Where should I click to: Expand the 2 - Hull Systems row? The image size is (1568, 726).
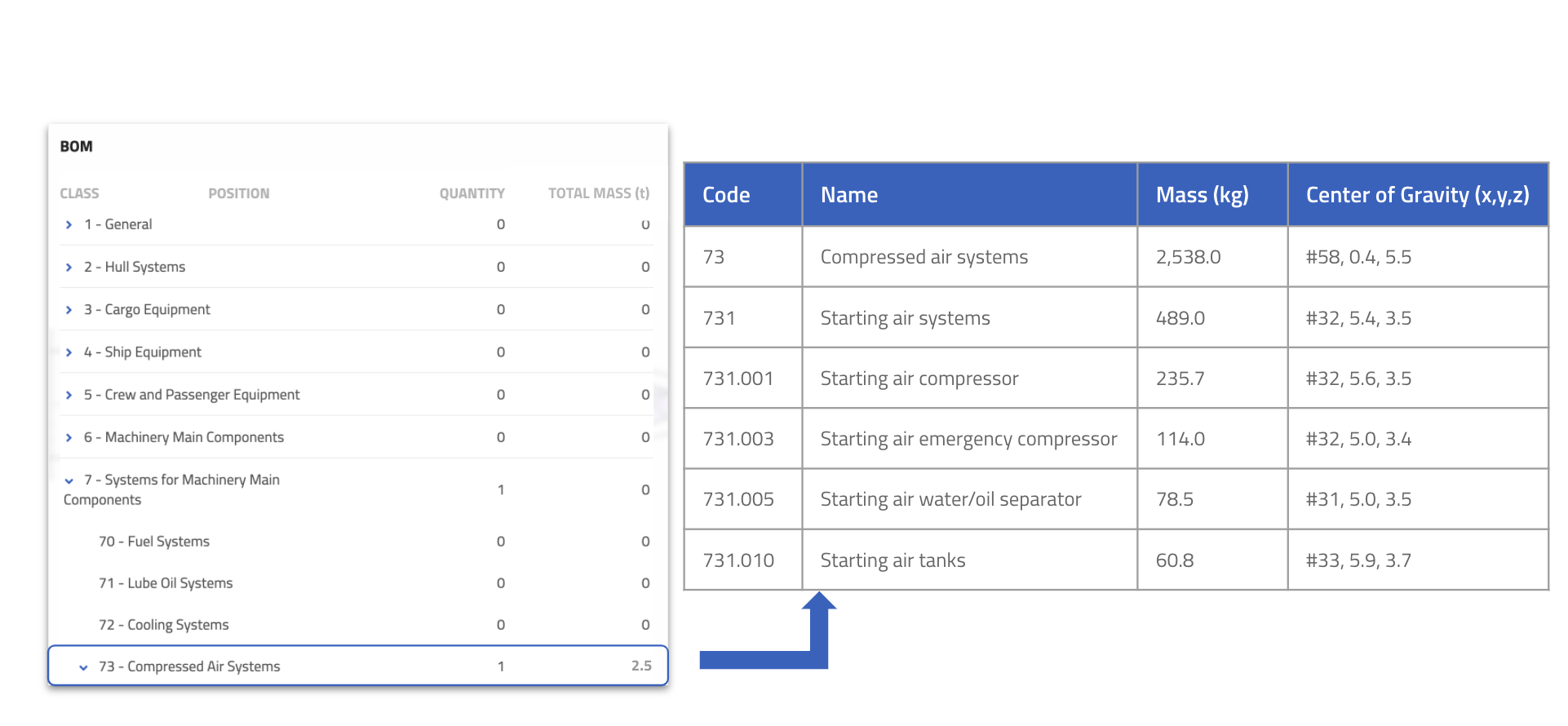click(69, 267)
